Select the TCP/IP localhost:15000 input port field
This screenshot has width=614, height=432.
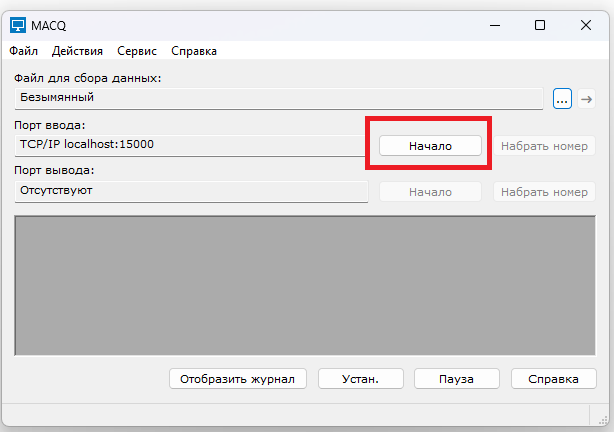(x=190, y=145)
